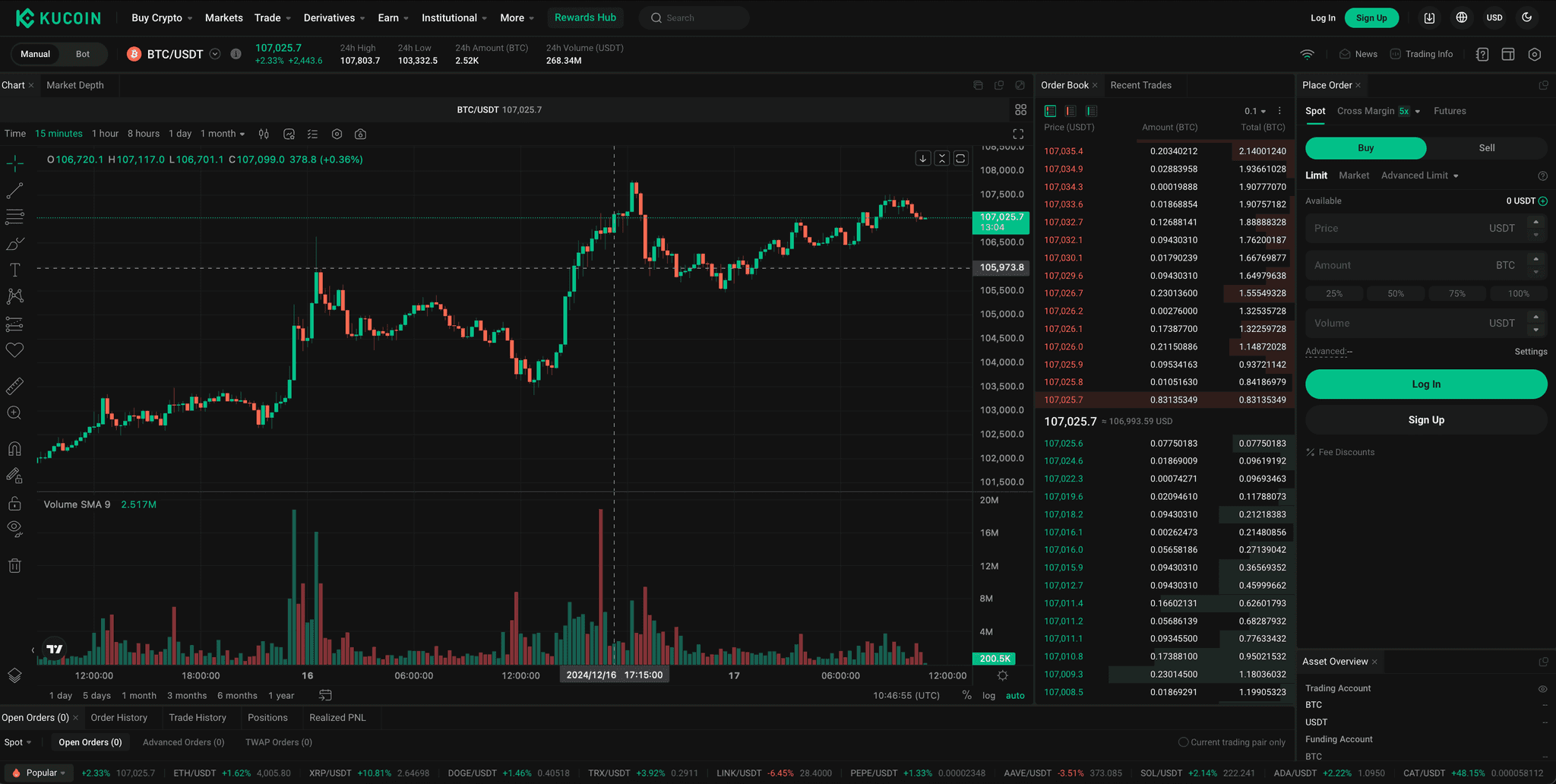Select the Sell order button

point(1486,148)
